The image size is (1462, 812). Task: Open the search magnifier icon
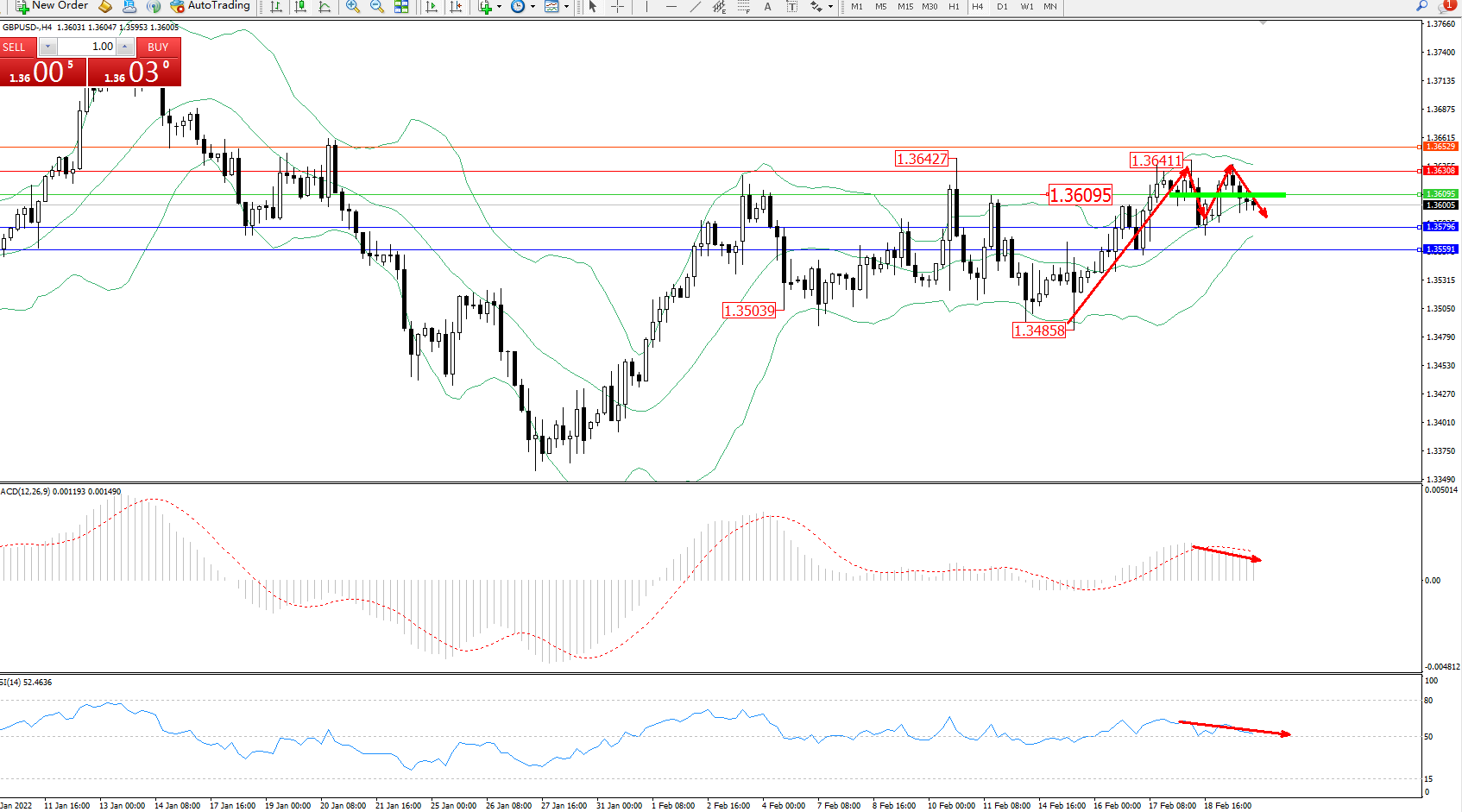coord(1421,6)
